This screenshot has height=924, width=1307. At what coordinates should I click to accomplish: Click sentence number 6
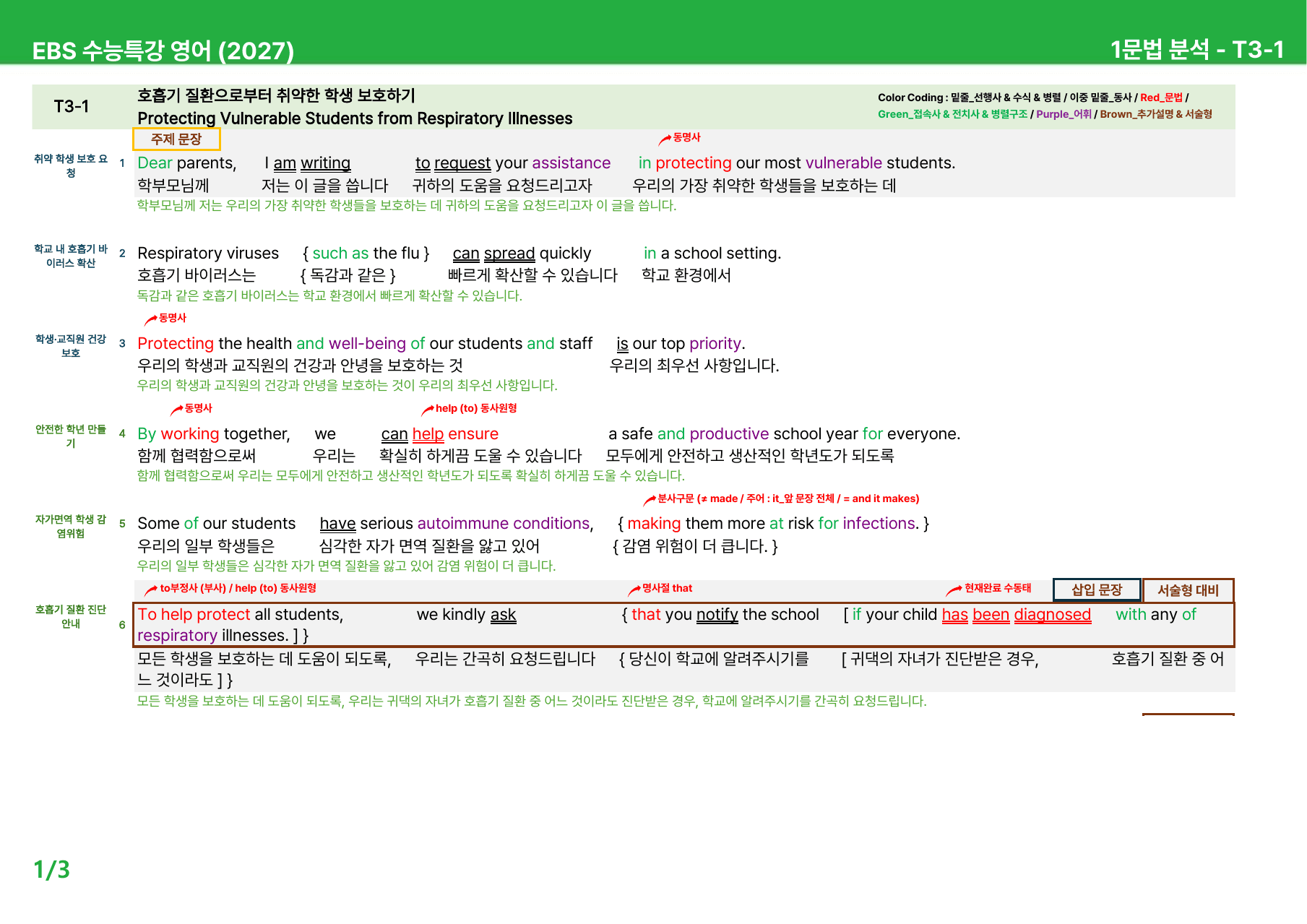[122, 625]
